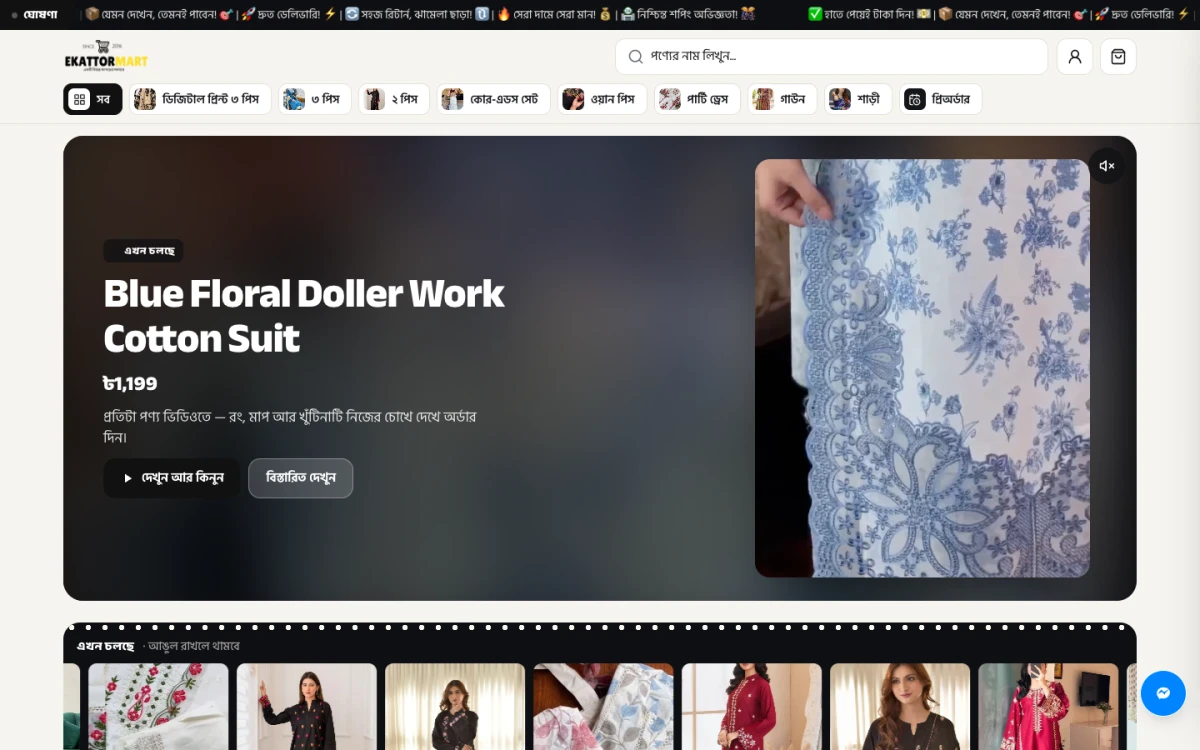Click the "ঘোষণা" announcement label

click(40, 15)
